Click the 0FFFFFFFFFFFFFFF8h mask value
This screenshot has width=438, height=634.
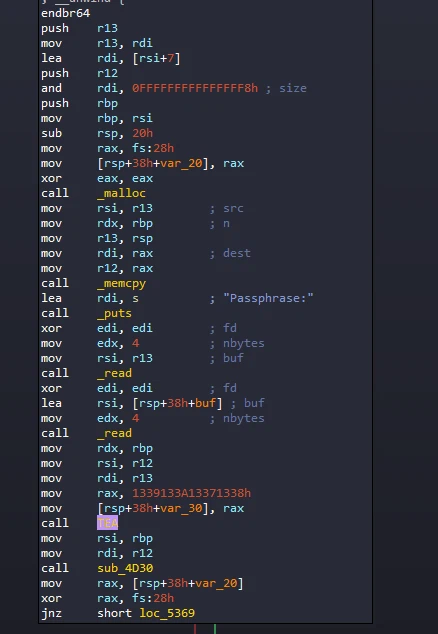pos(195,88)
